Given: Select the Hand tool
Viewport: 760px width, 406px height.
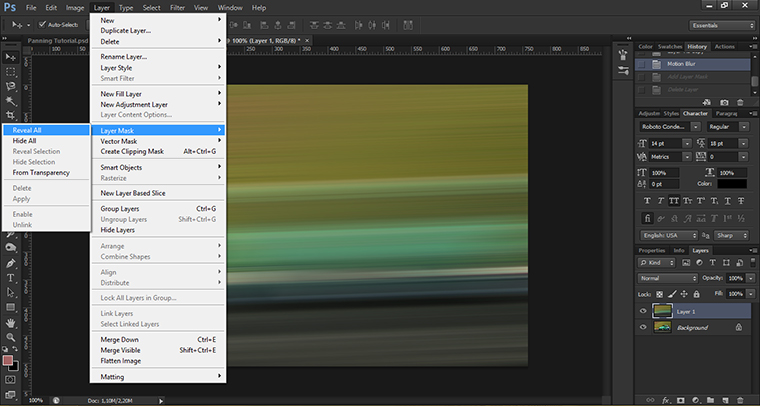Looking at the screenshot, I should (x=10, y=323).
